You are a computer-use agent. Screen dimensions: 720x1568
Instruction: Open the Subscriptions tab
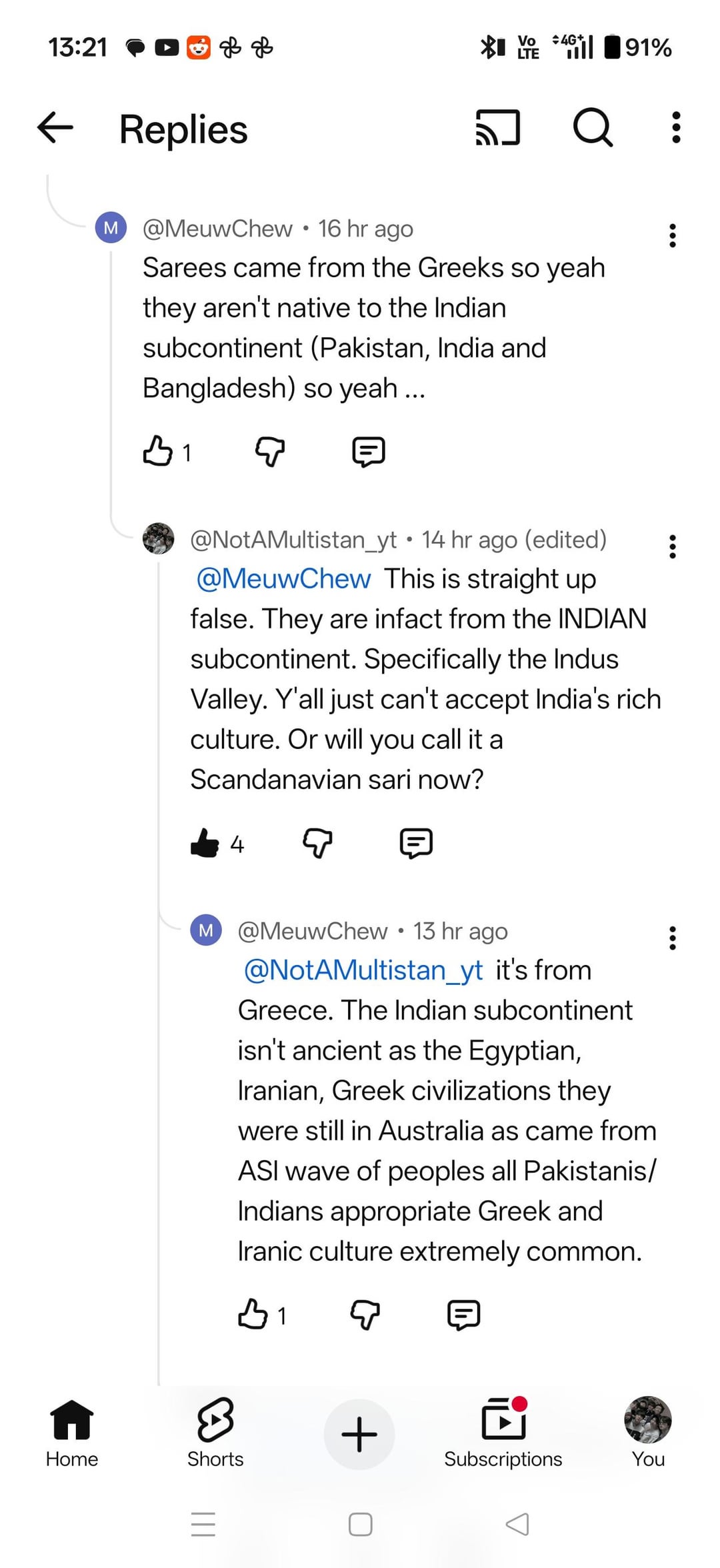(503, 1433)
